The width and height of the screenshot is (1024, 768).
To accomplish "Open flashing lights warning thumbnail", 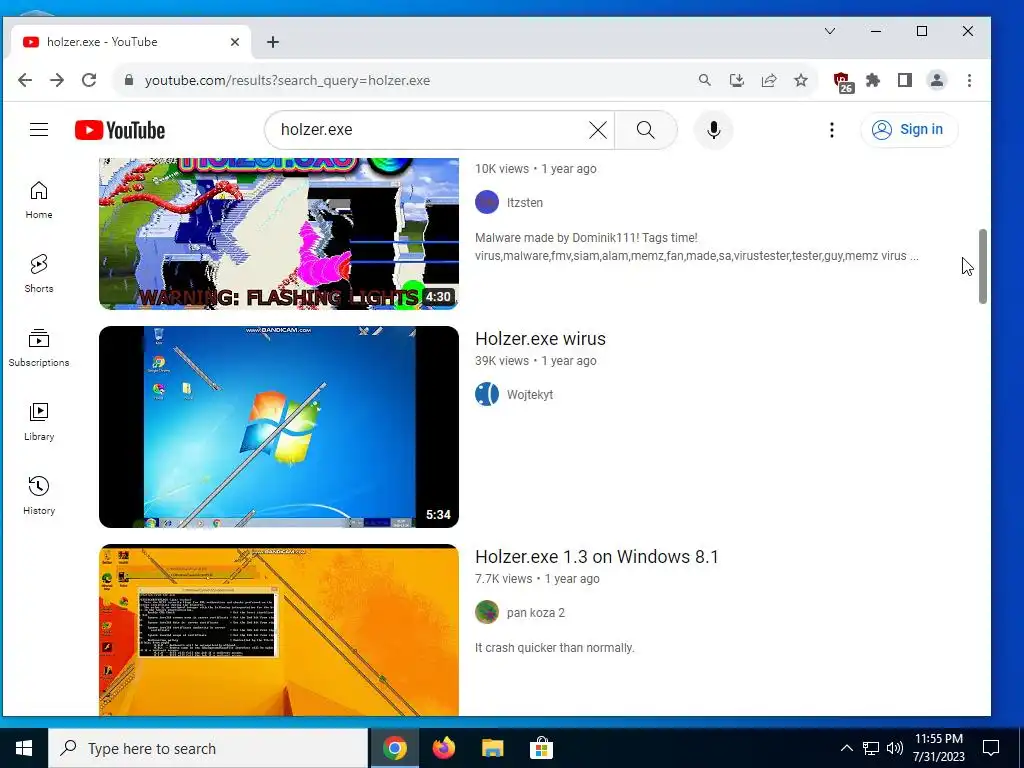I will (279, 234).
